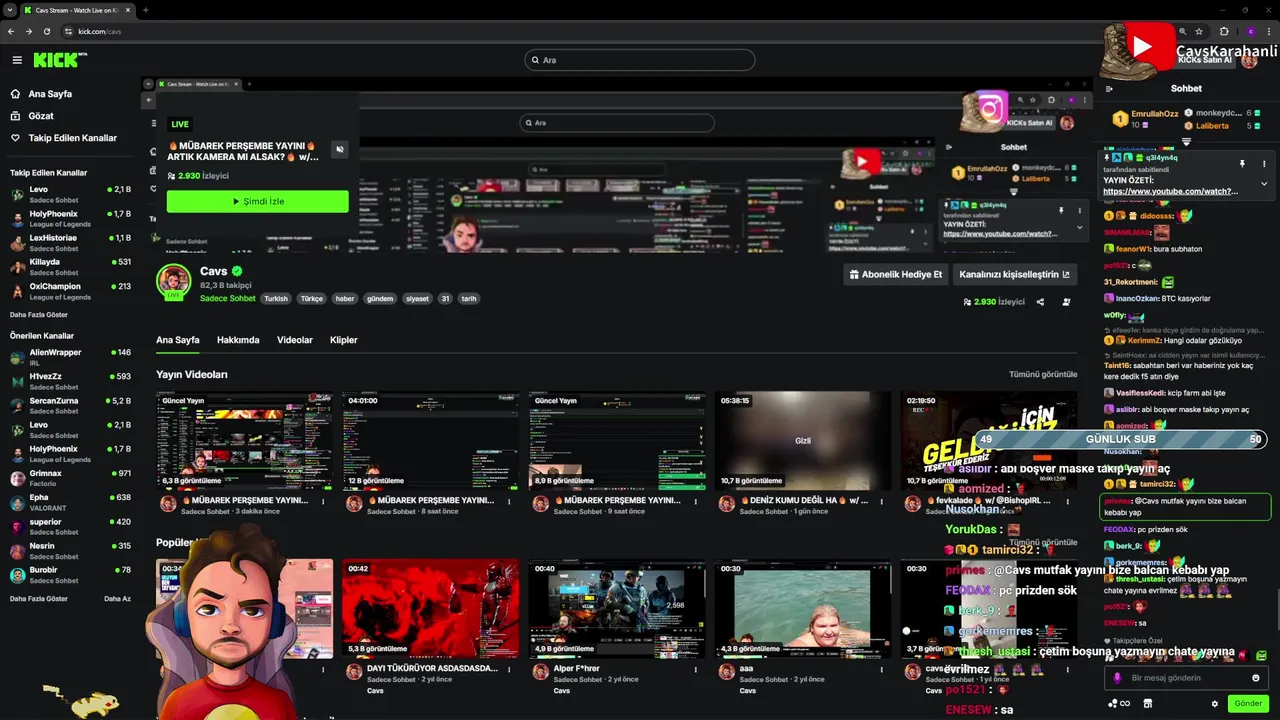Screen dimensions: 1280x720
Task: Click the KICK logo
Action: coord(59,60)
